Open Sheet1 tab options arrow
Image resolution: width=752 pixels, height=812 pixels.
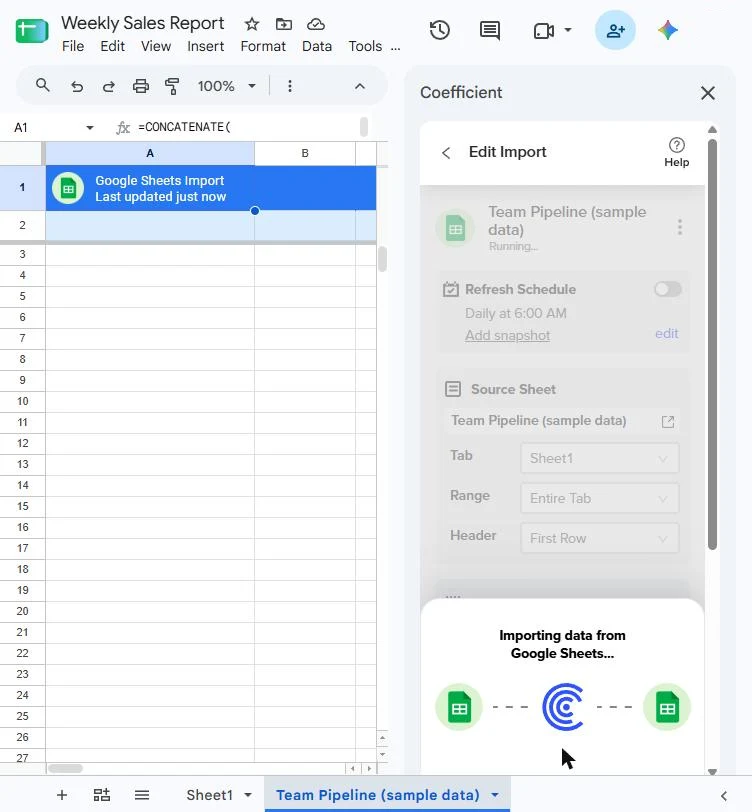(248, 794)
